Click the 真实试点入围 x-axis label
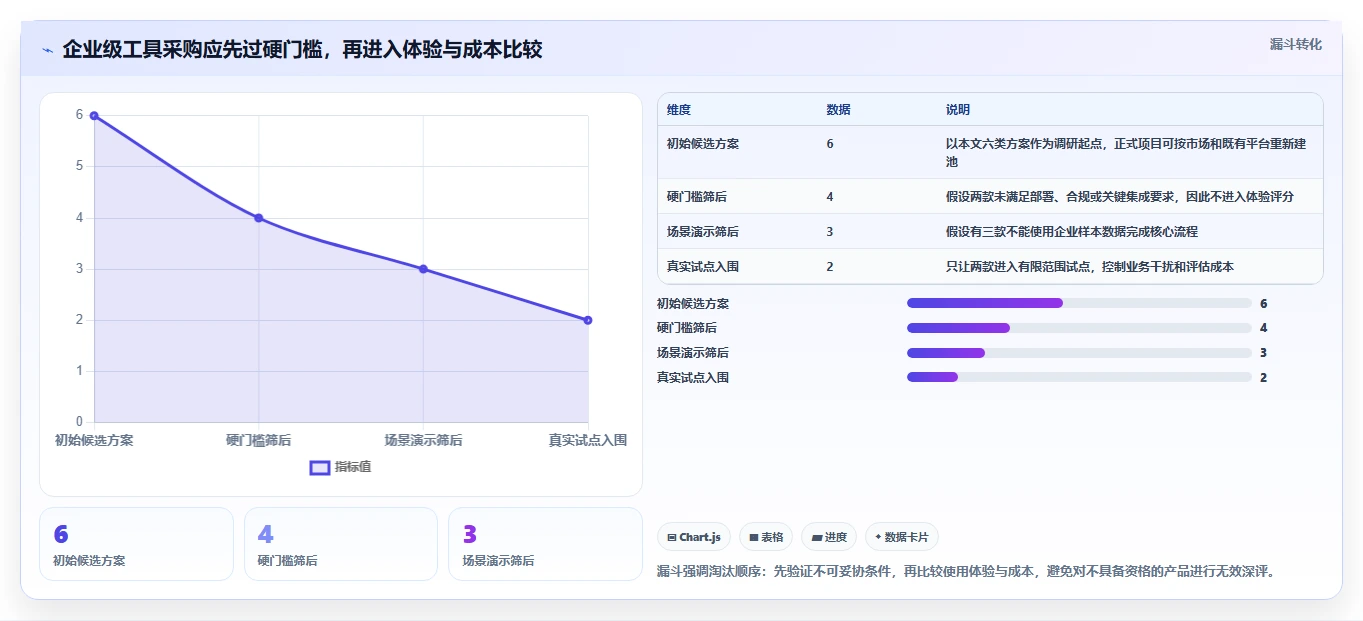 click(588, 440)
